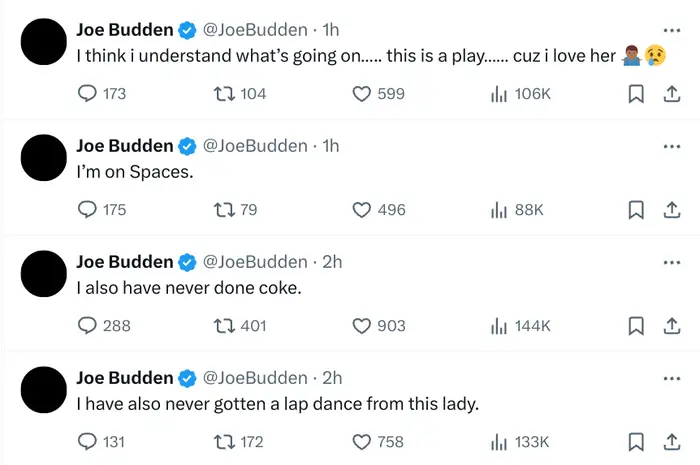View analytics of "I'm on Spaces." tweet
Image resolution: width=700 pixels, height=465 pixels.
(499, 210)
